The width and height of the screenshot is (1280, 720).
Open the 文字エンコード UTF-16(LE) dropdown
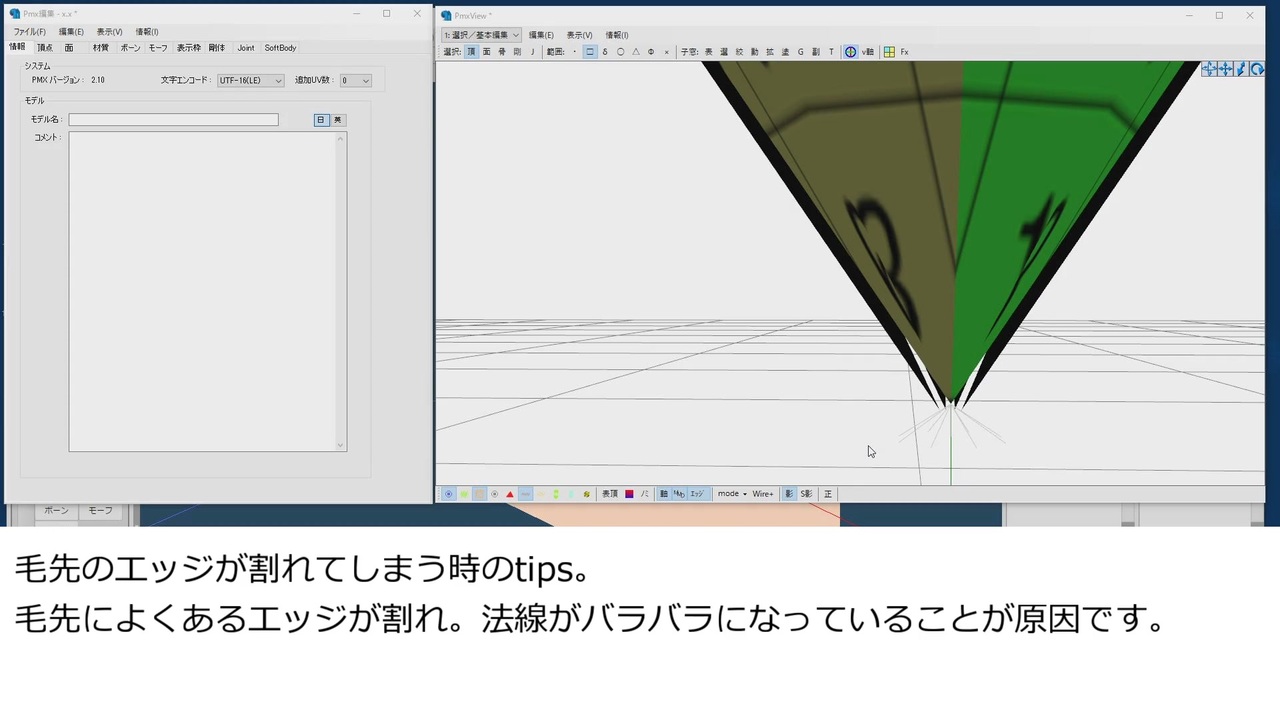click(251, 81)
